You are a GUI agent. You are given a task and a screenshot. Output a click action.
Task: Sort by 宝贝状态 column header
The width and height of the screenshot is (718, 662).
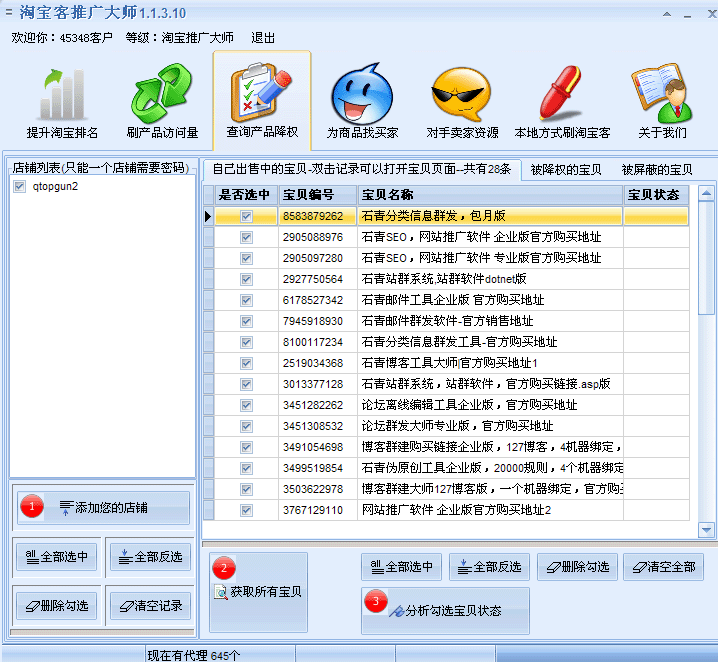point(656,195)
